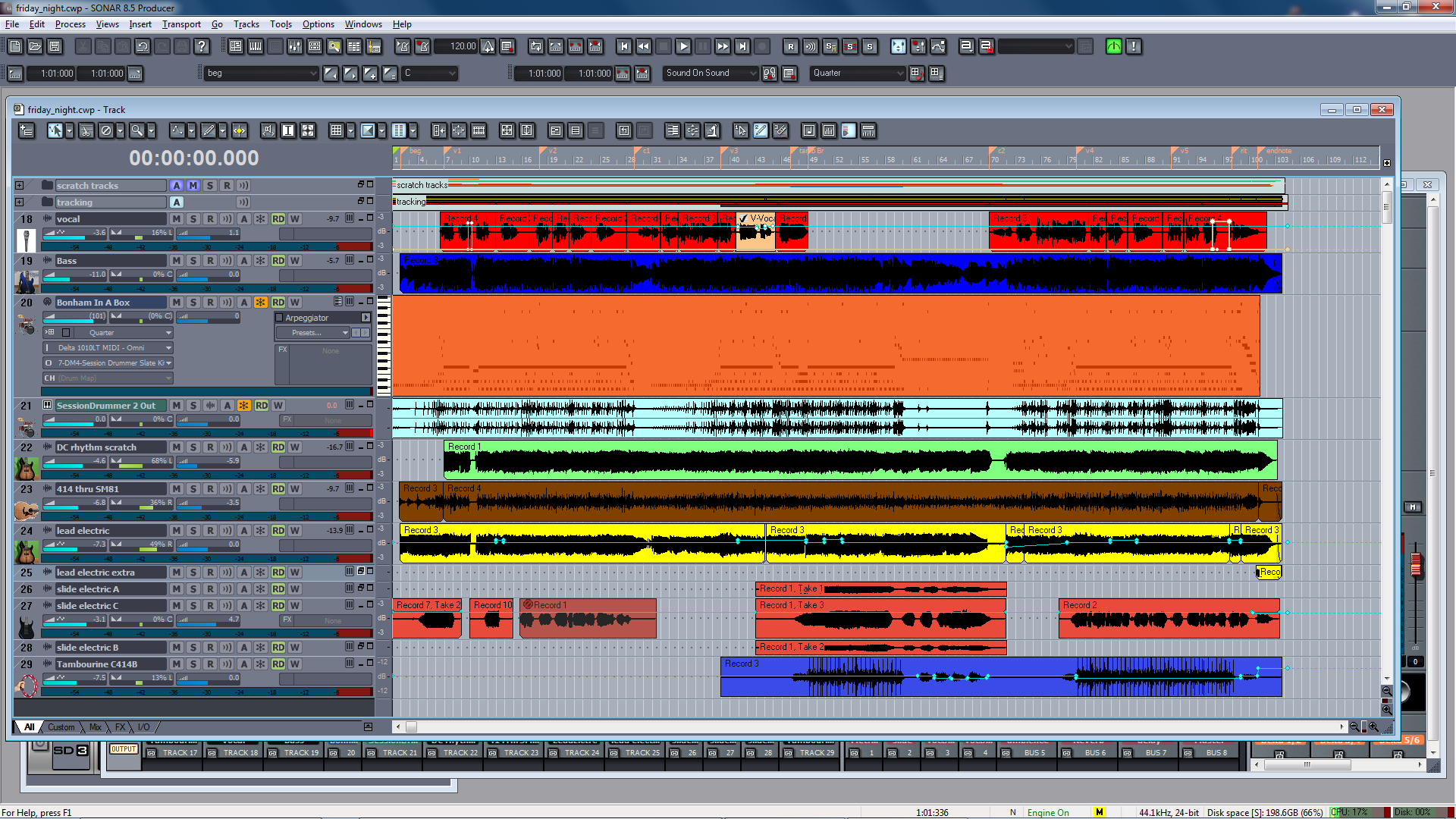Image resolution: width=1456 pixels, height=819 pixels.
Task: Open the File menu
Action: tap(12, 24)
